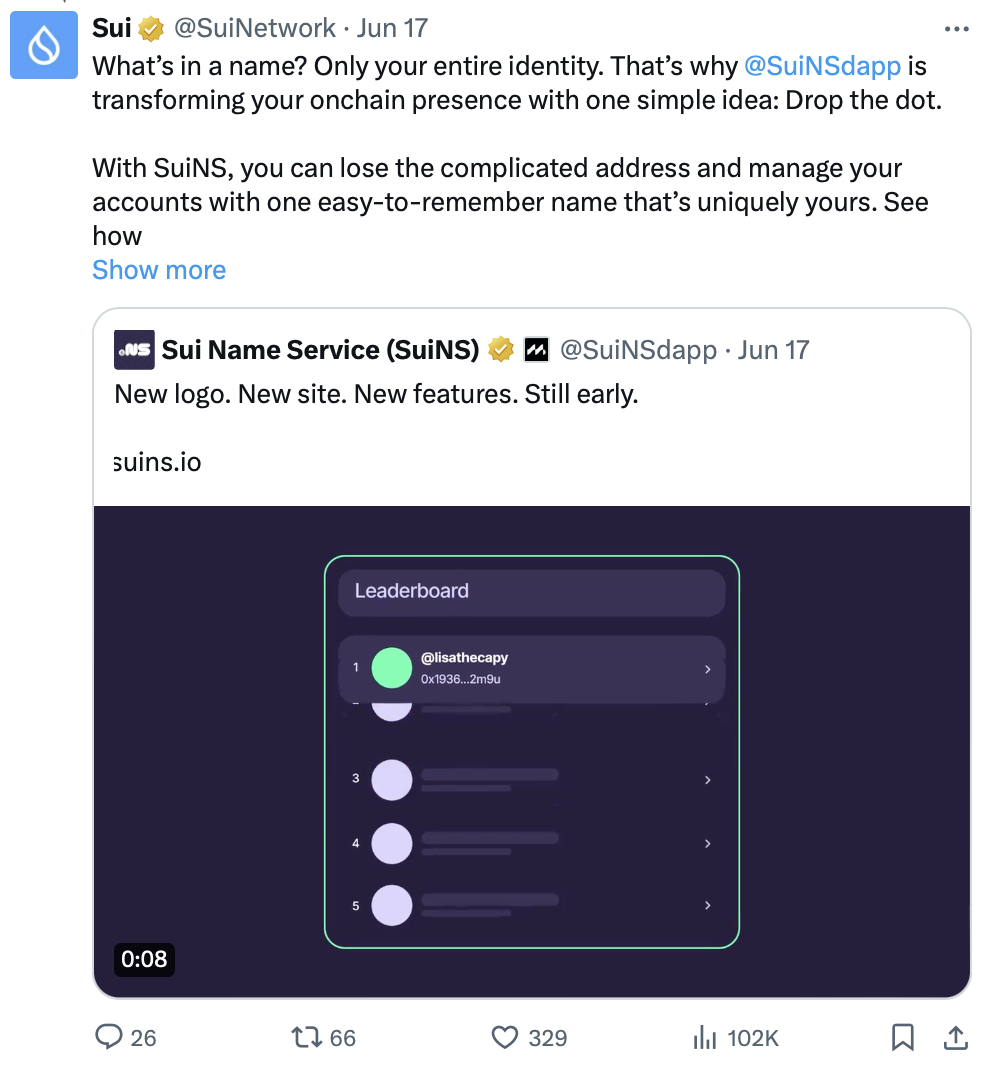Click the reply comment icon
Screen dimensions: 994x1069
(x=108, y=1037)
